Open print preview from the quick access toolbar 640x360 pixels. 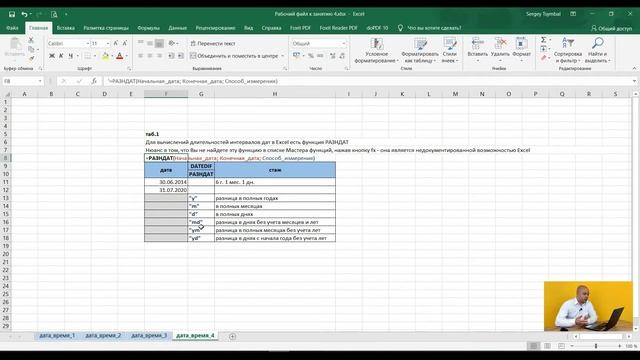coord(54,14)
